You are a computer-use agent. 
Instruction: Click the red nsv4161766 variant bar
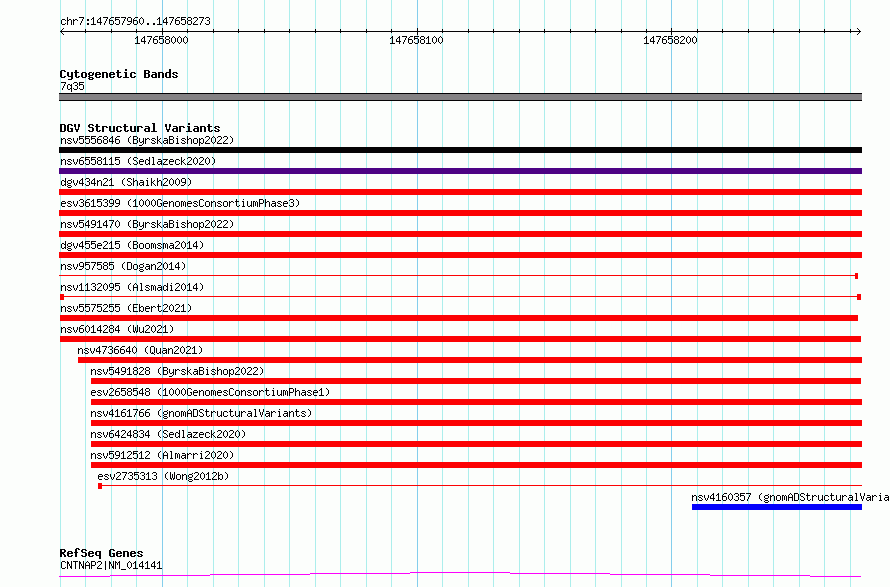476,423
